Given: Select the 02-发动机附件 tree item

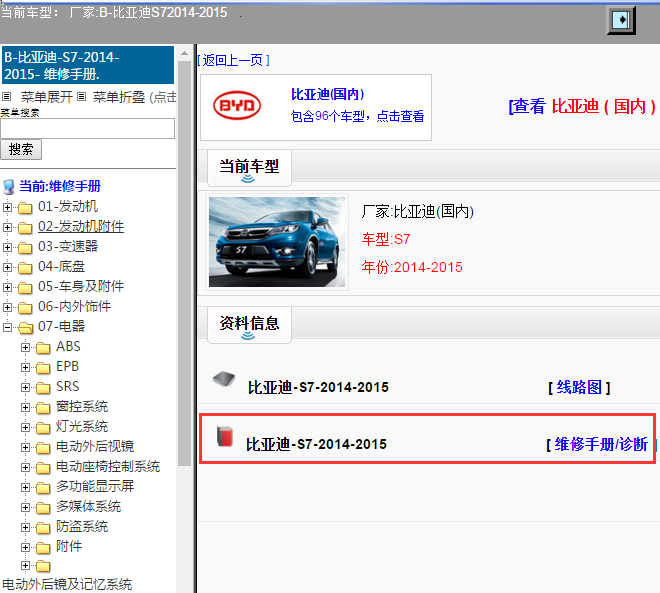Looking at the screenshot, I should [81, 227].
